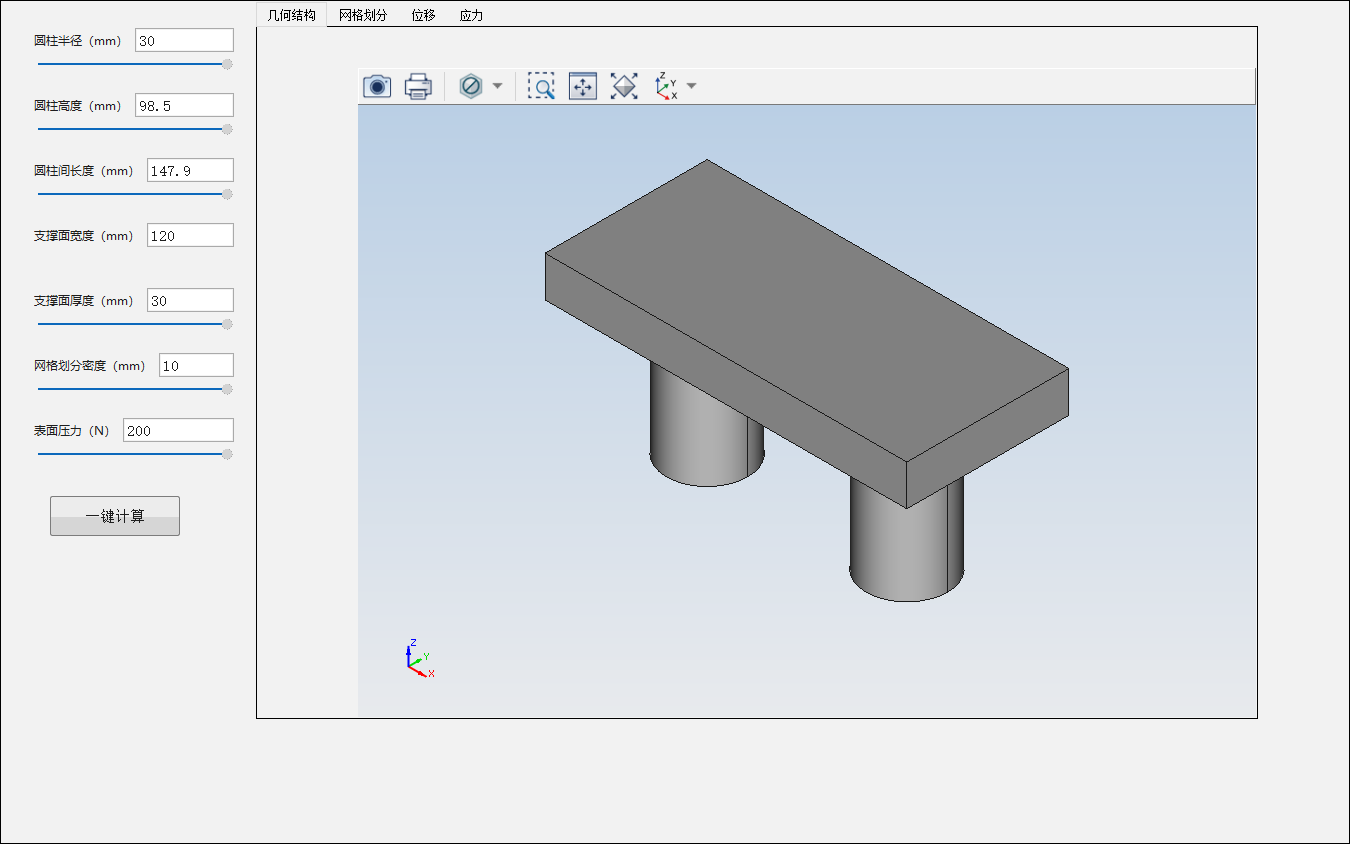This screenshot has width=1350, height=844.
Task: Click the fit all view icon
Action: pos(624,86)
